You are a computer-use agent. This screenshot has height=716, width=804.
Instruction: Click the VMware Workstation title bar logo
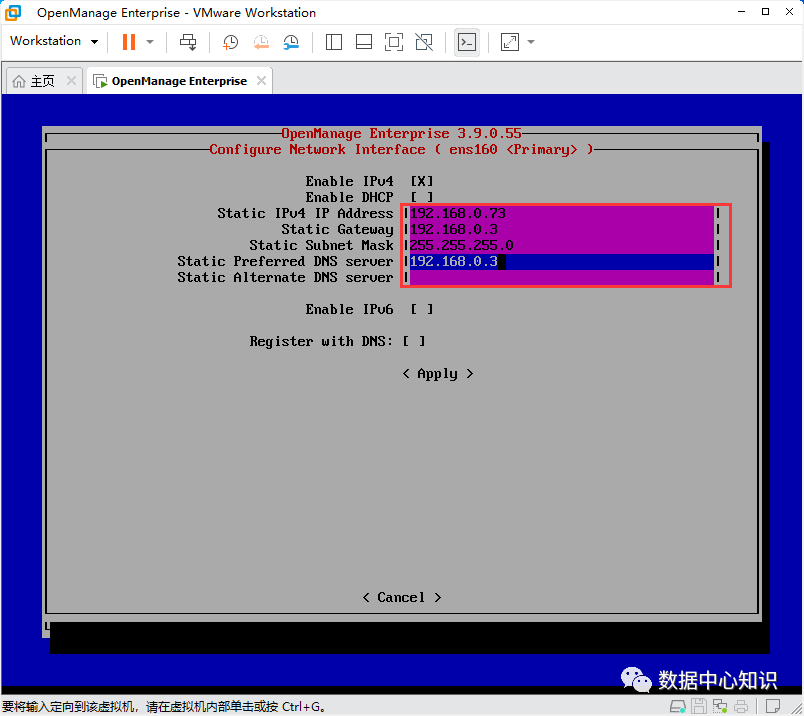click(x=13, y=12)
